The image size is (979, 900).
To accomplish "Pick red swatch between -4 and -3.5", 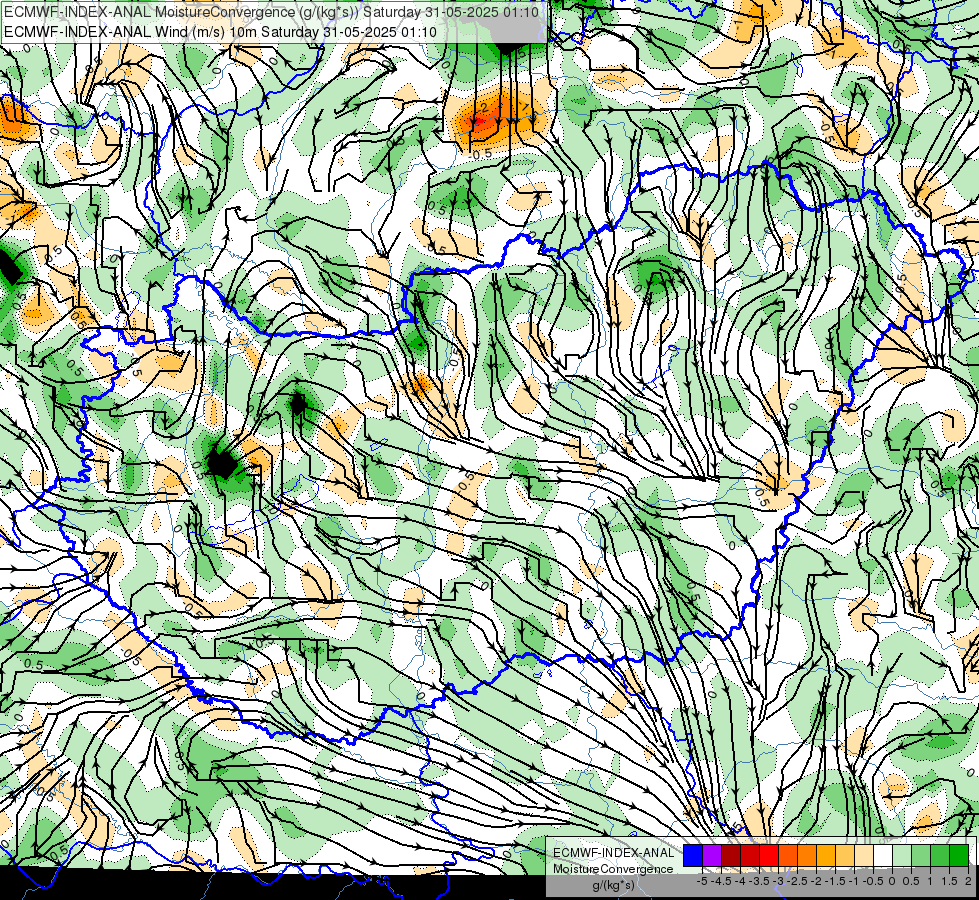I will [x=750, y=855].
